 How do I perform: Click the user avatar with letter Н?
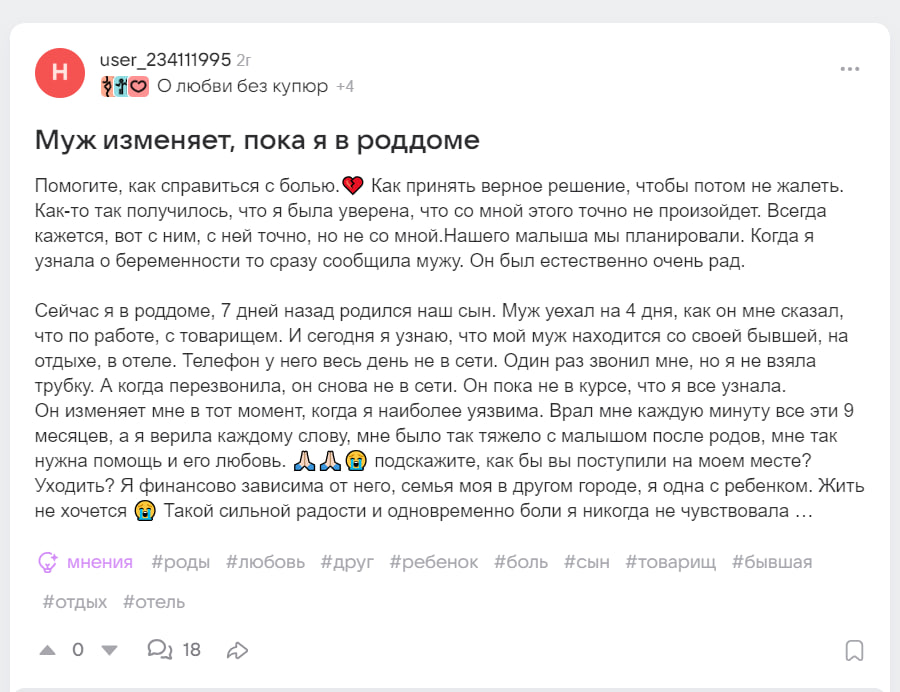click(60, 73)
